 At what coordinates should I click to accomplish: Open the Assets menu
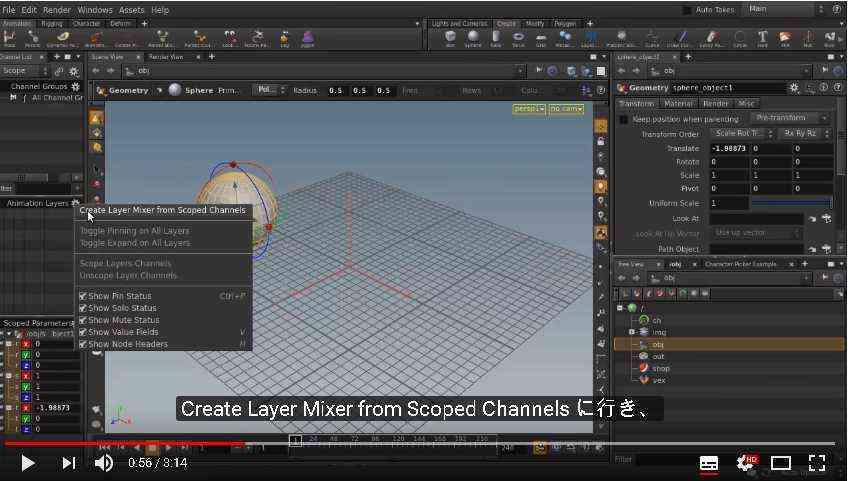click(131, 10)
